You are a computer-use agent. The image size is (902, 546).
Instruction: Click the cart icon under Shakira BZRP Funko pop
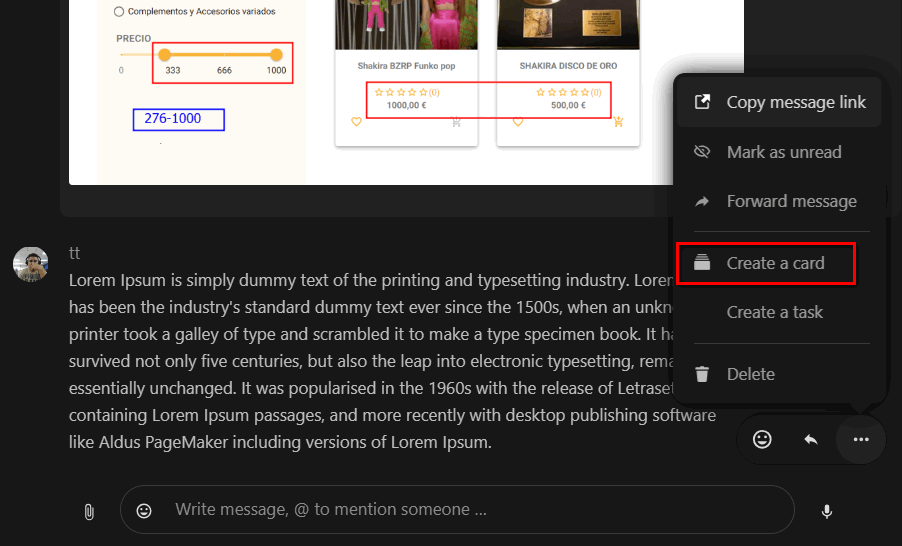click(x=457, y=121)
